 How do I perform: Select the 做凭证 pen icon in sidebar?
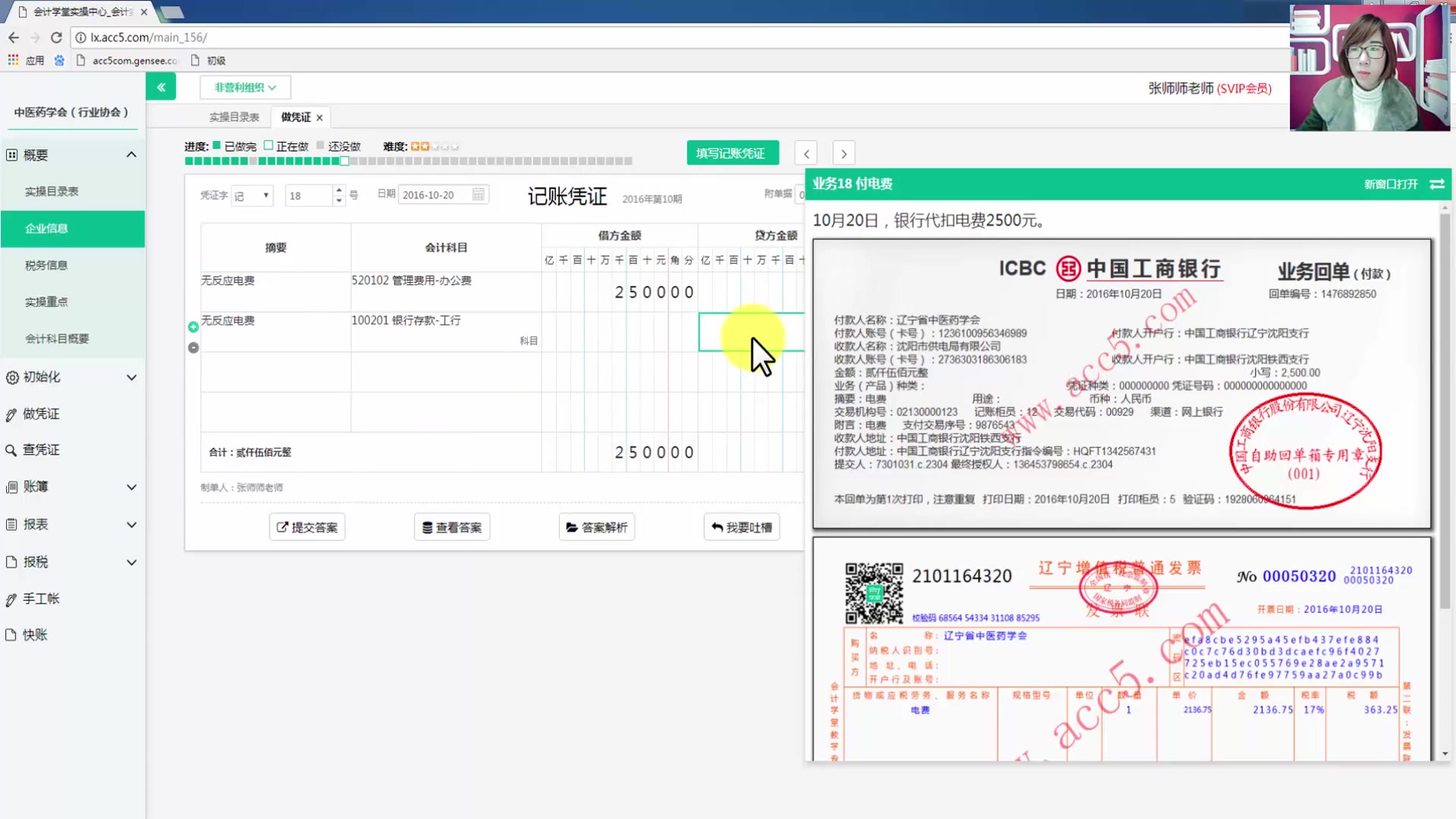[x=12, y=413]
